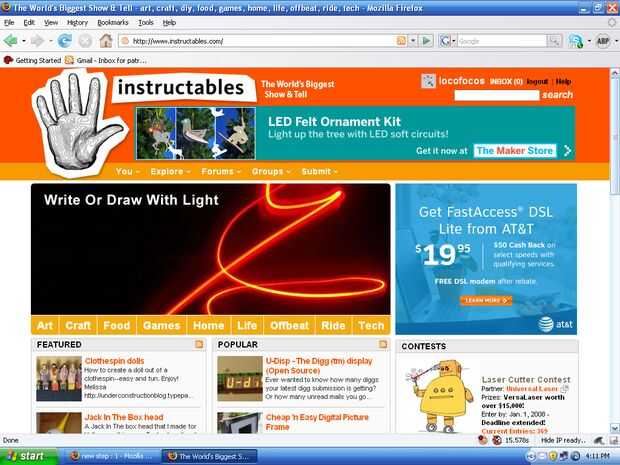This screenshot has width=620, height=465.
Task: Open the INBOX (0) link
Action: coord(506,81)
